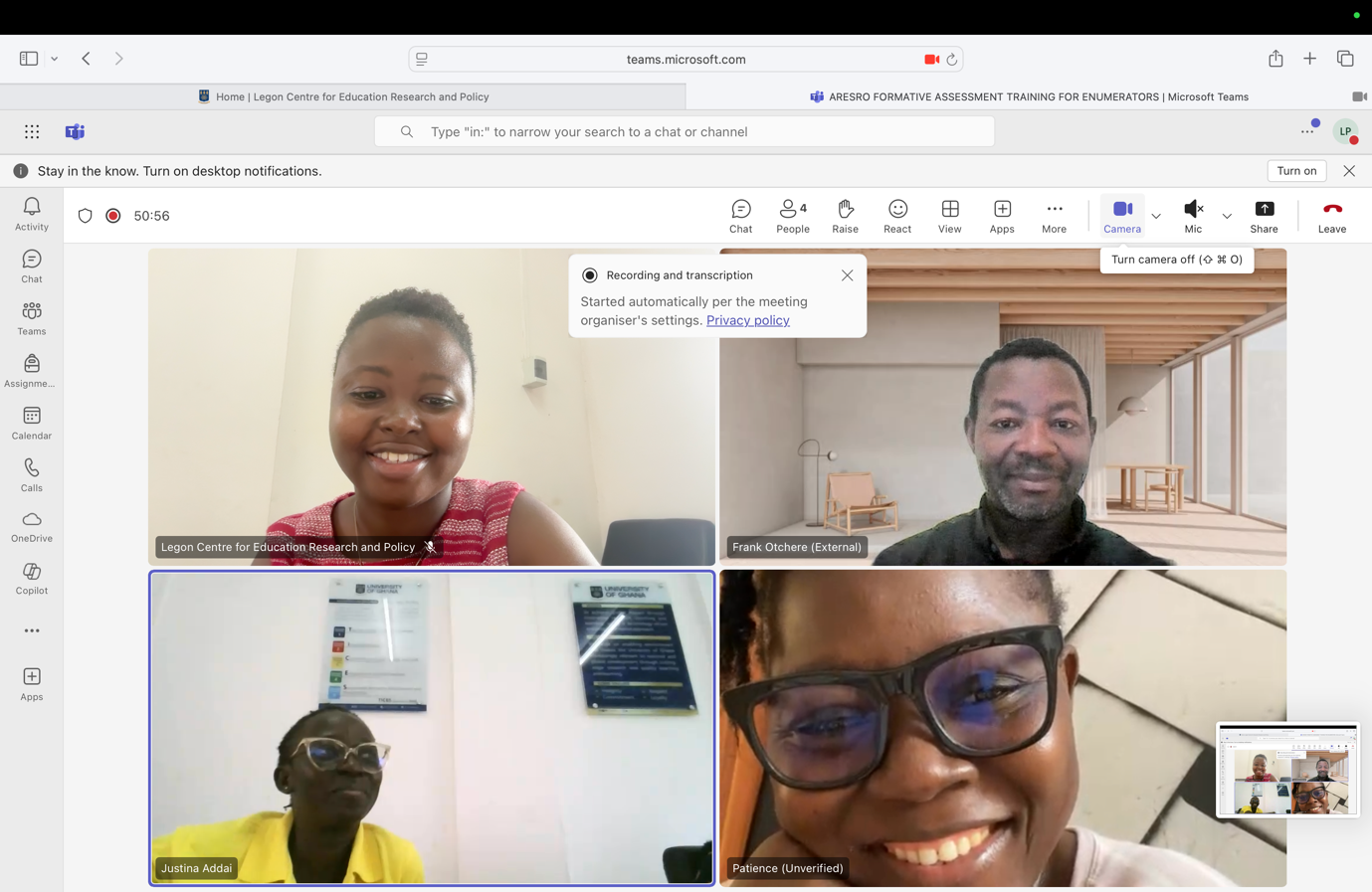
Task: Click the Turn on notifications button
Action: click(1295, 171)
